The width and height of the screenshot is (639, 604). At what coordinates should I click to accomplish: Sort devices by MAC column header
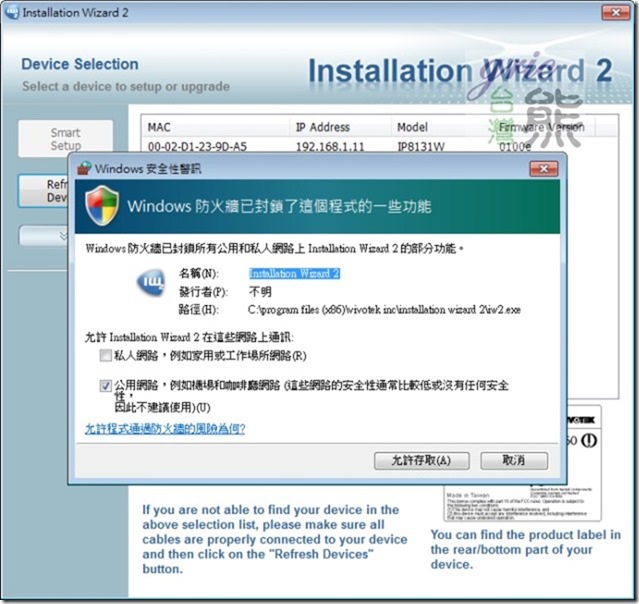pos(216,127)
